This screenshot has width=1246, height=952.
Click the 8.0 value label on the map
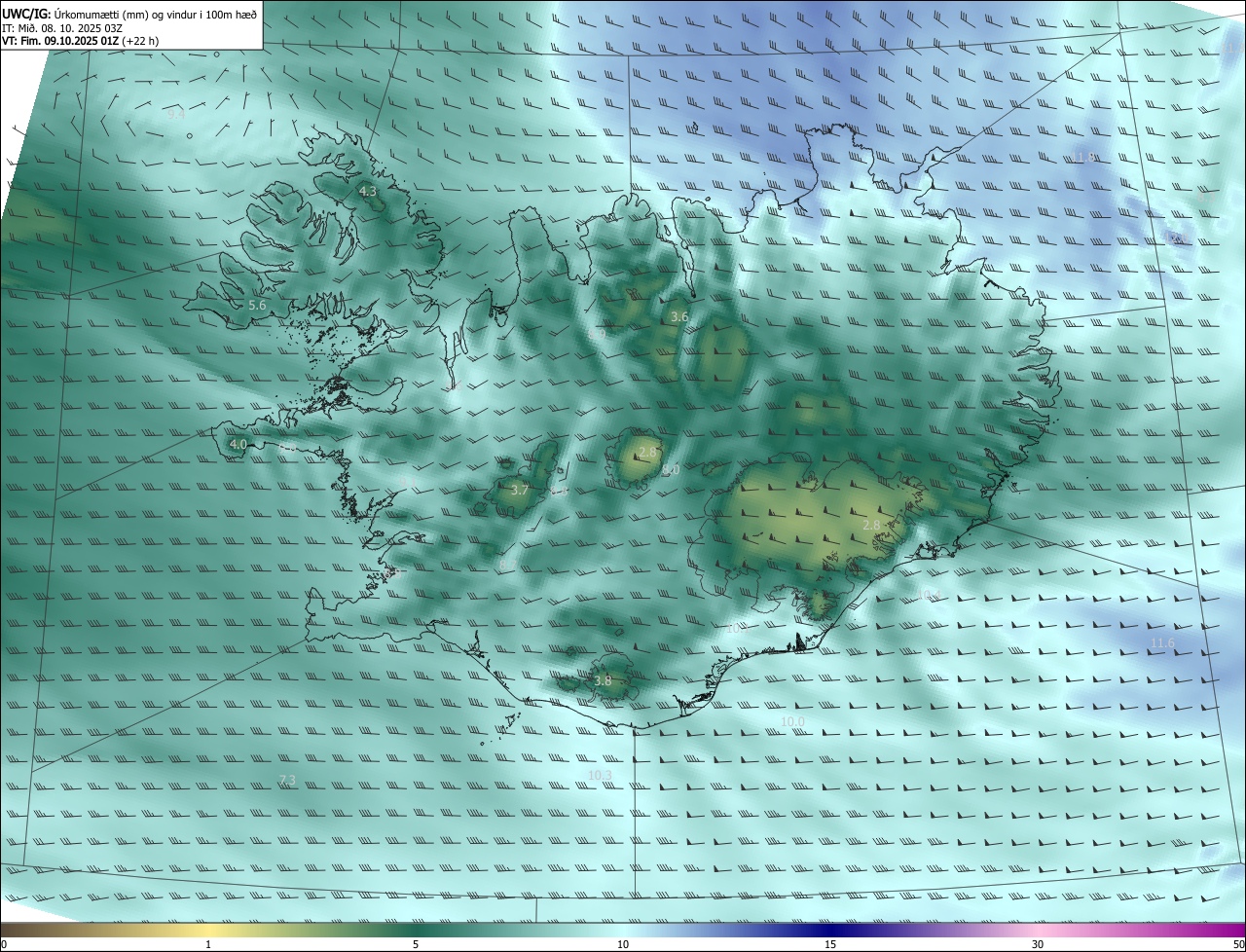click(x=670, y=470)
